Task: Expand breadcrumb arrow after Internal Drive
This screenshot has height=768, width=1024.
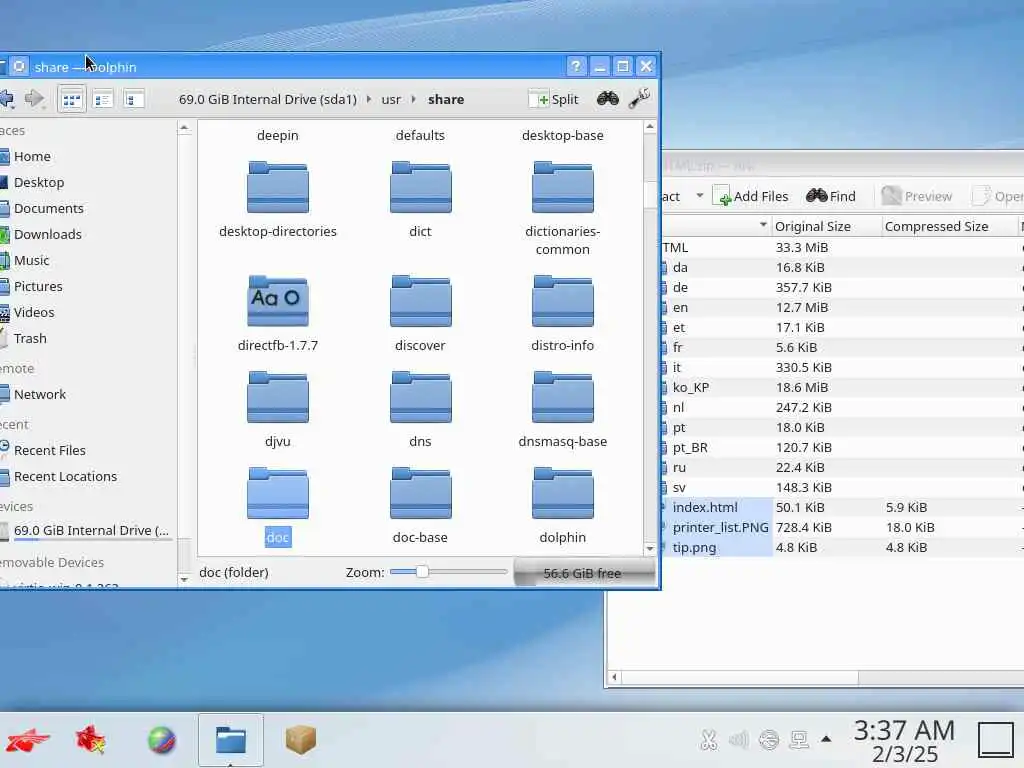Action: click(x=369, y=99)
